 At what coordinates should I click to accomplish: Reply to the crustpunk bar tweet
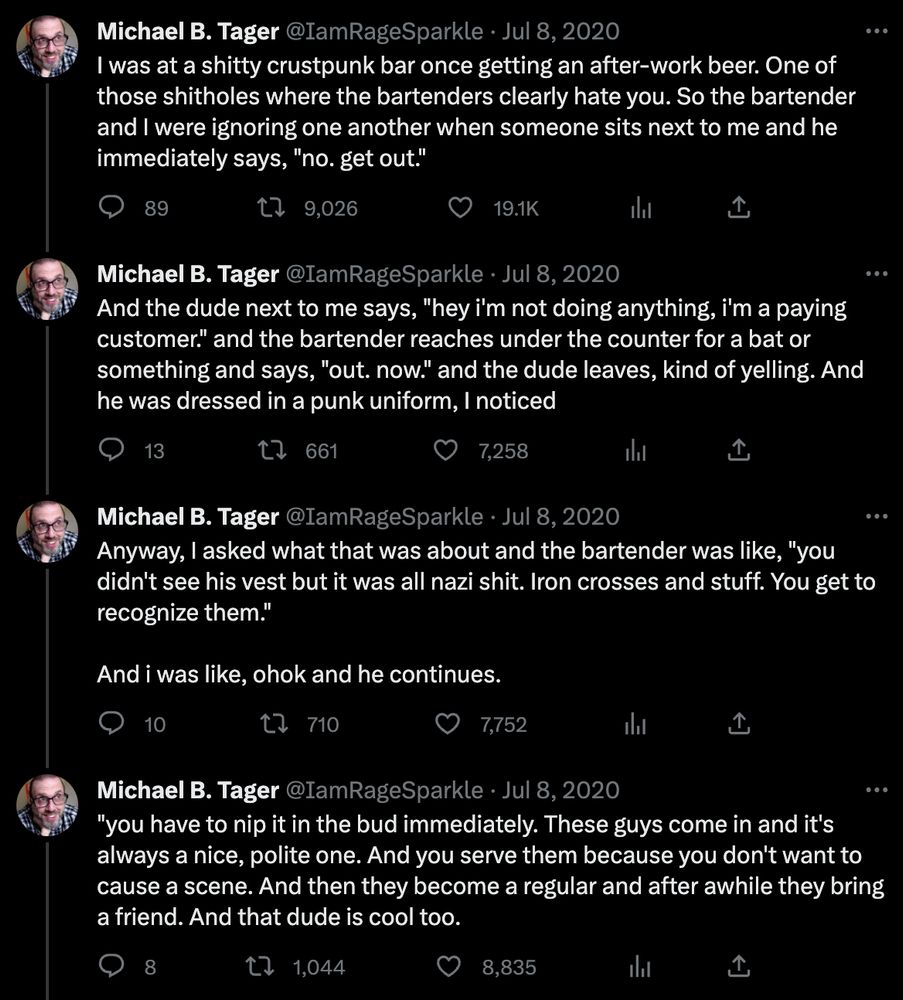pyautogui.click(x=113, y=207)
